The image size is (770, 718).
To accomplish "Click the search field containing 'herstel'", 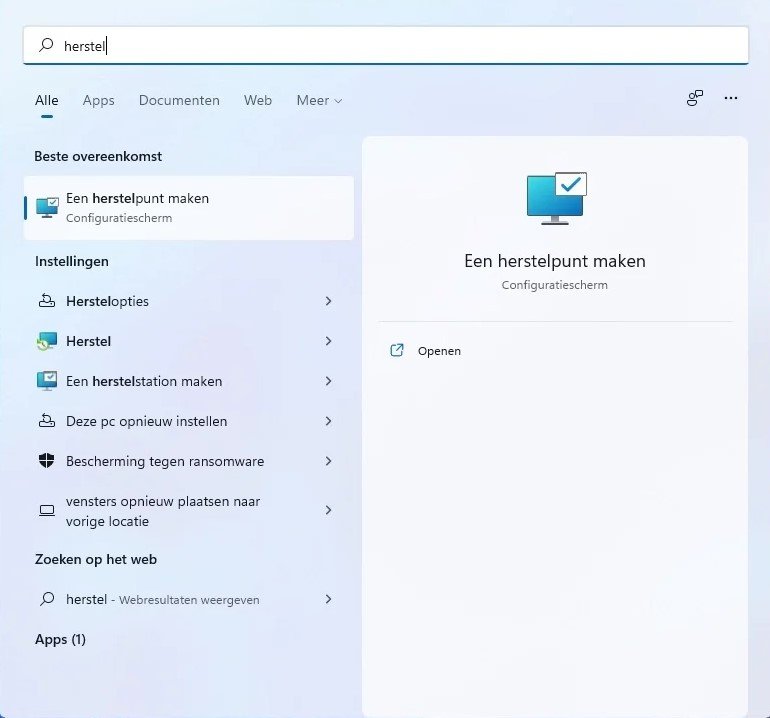I will tap(385, 46).
